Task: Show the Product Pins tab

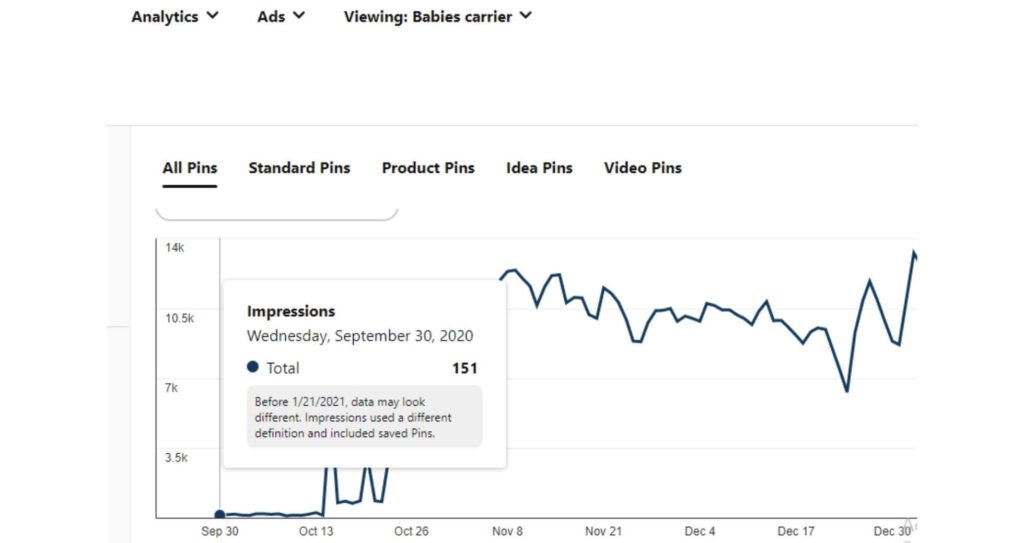Action: pos(428,168)
